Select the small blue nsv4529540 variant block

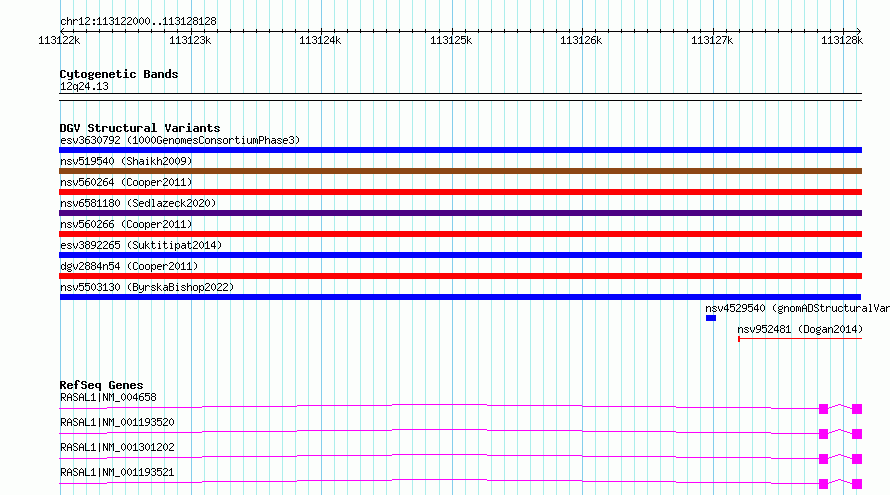tap(711, 318)
